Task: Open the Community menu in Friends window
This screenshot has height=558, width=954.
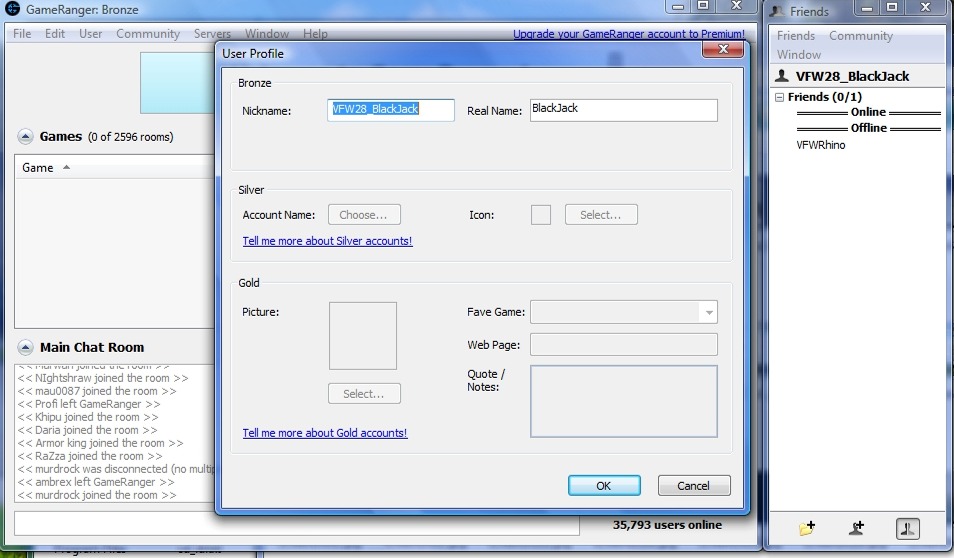Action: click(861, 36)
